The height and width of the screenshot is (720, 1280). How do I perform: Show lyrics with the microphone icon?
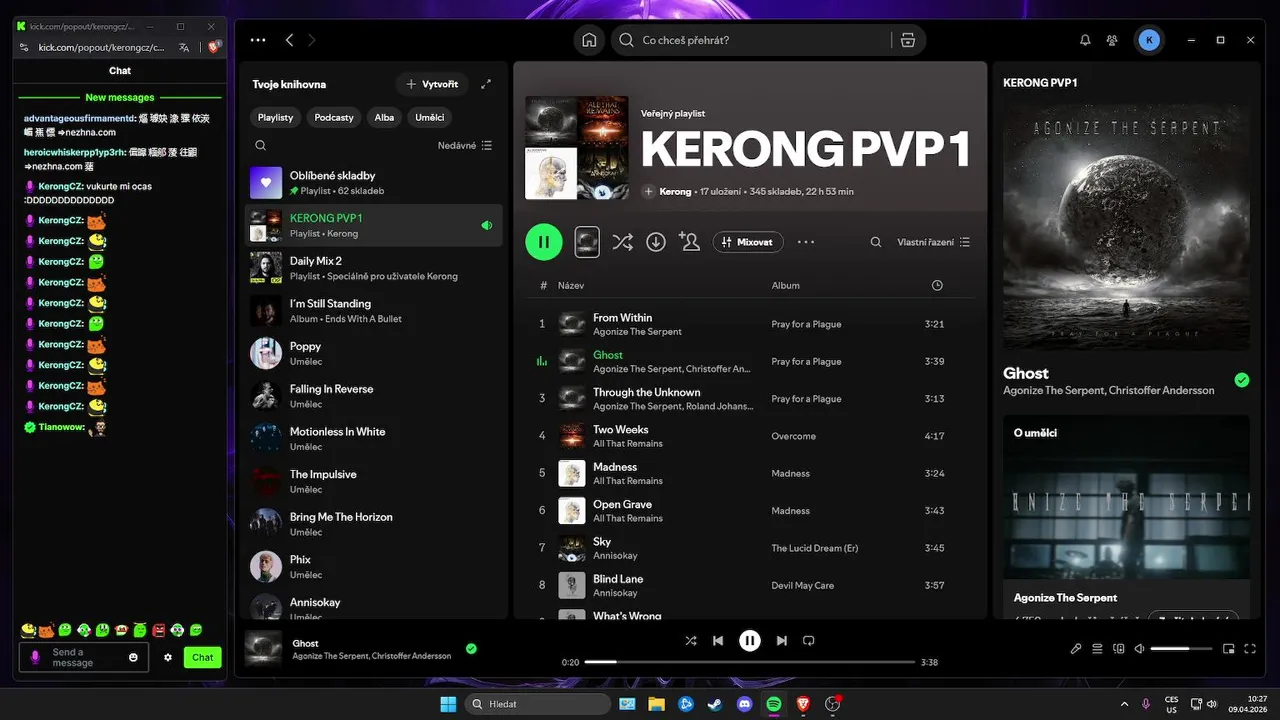pos(1076,649)
